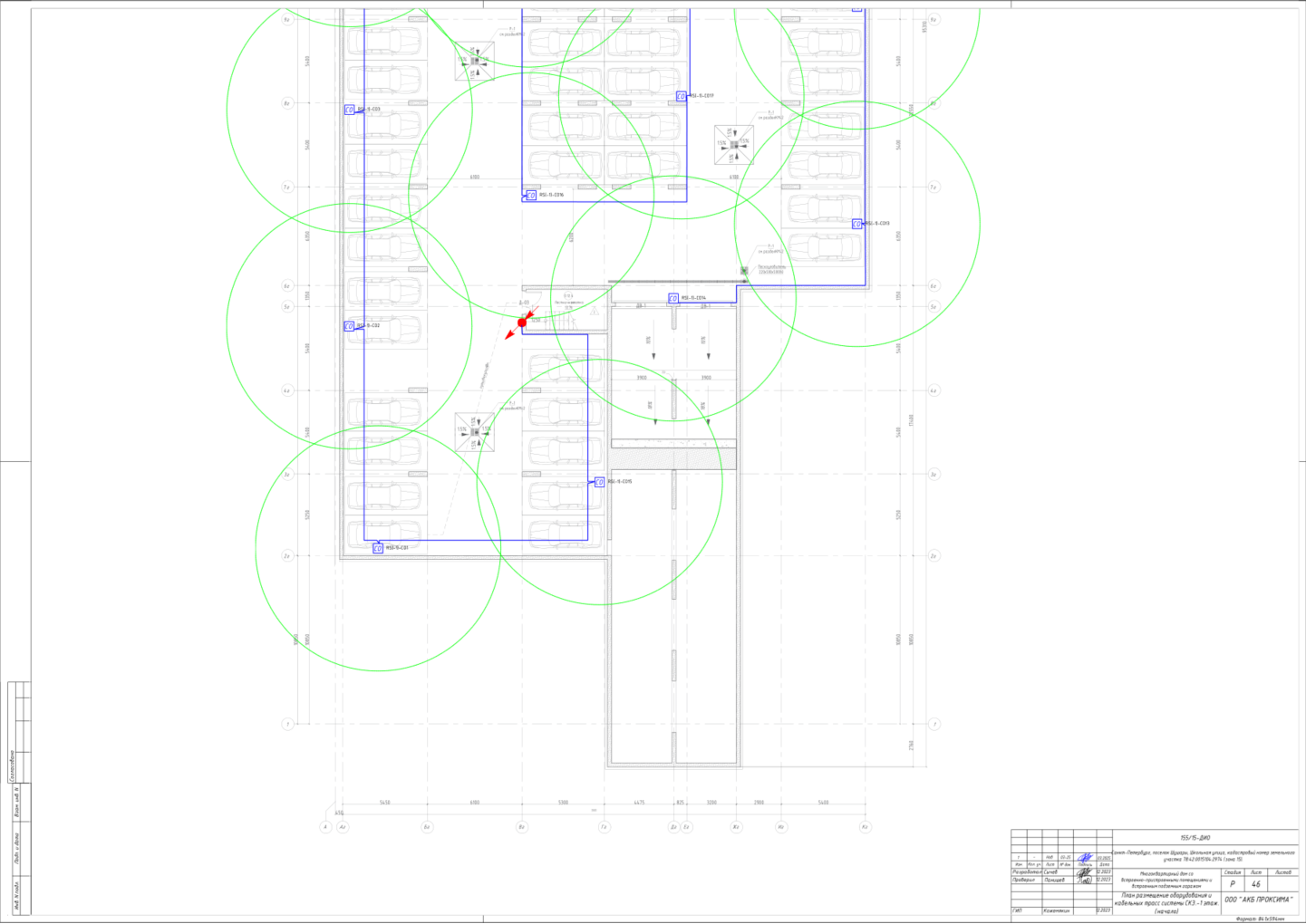The width and height of the screenshot is (1306, 924).
Task: Select the blue signature in the revision row
Action: click(x=1084, y=857)
